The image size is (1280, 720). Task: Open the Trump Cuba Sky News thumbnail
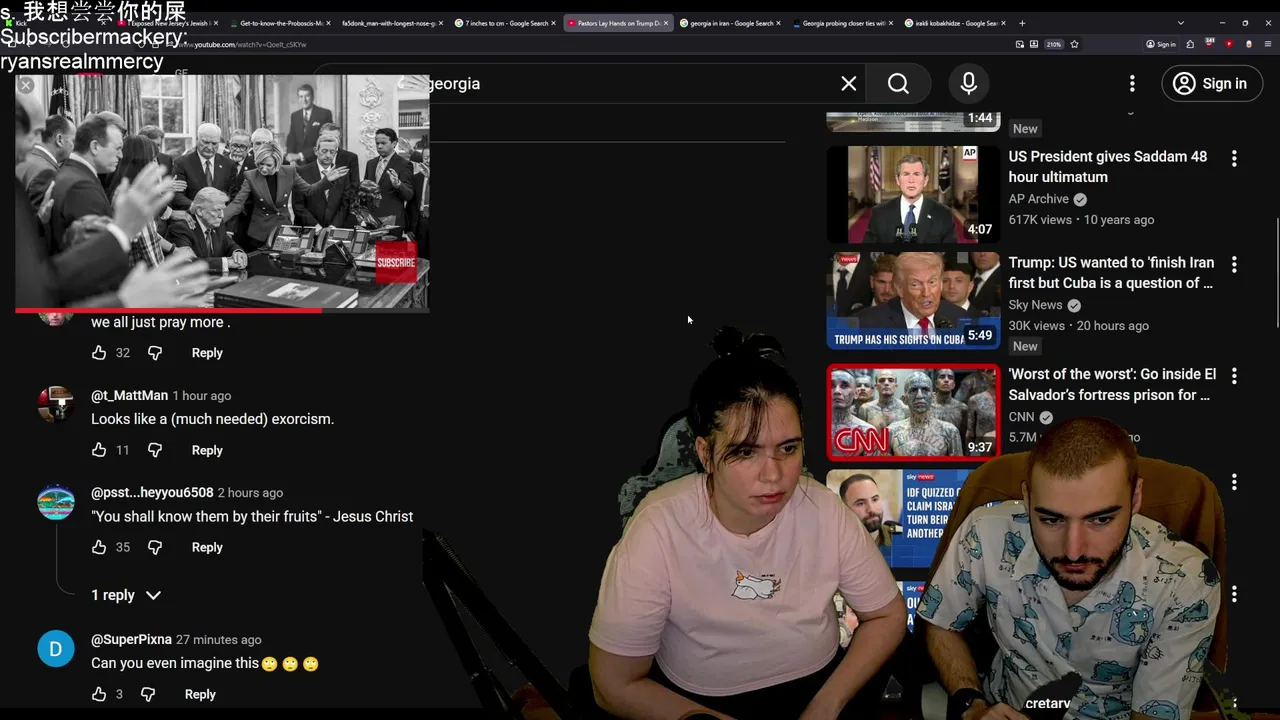913,300
